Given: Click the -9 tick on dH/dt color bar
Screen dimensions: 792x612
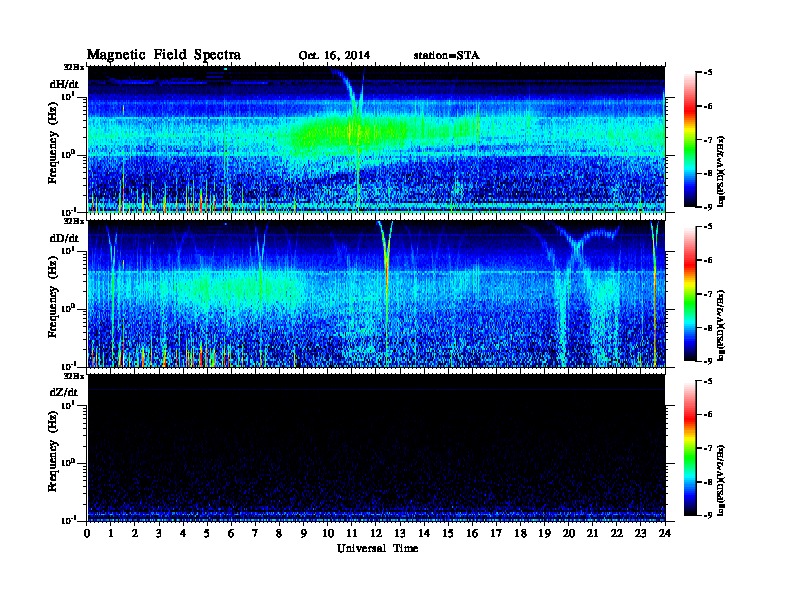Looking at the screenshot, I should point(708,207).
